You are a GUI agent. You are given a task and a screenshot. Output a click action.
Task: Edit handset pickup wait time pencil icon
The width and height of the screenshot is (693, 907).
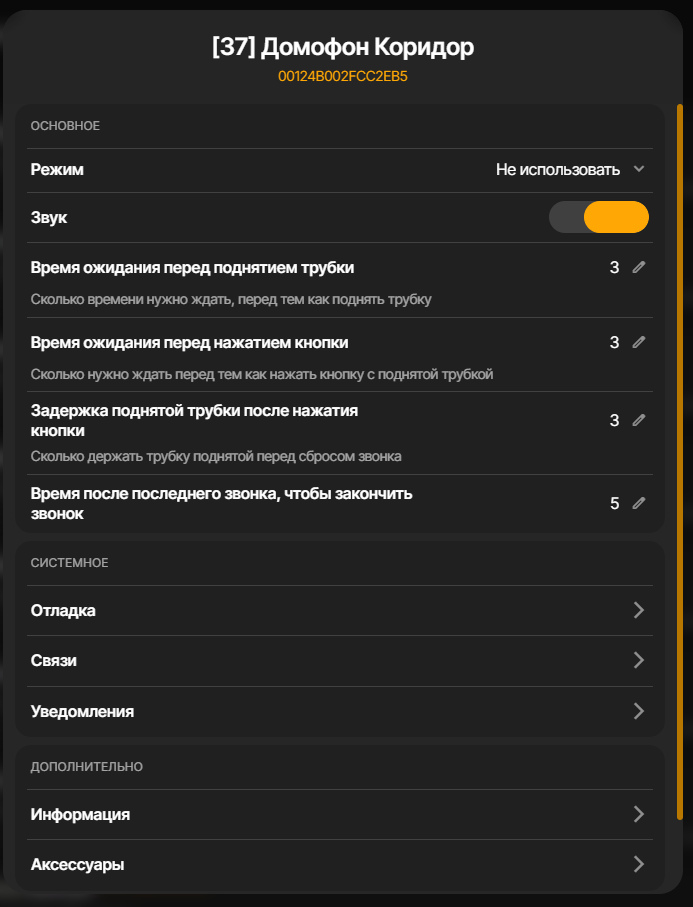639,267
